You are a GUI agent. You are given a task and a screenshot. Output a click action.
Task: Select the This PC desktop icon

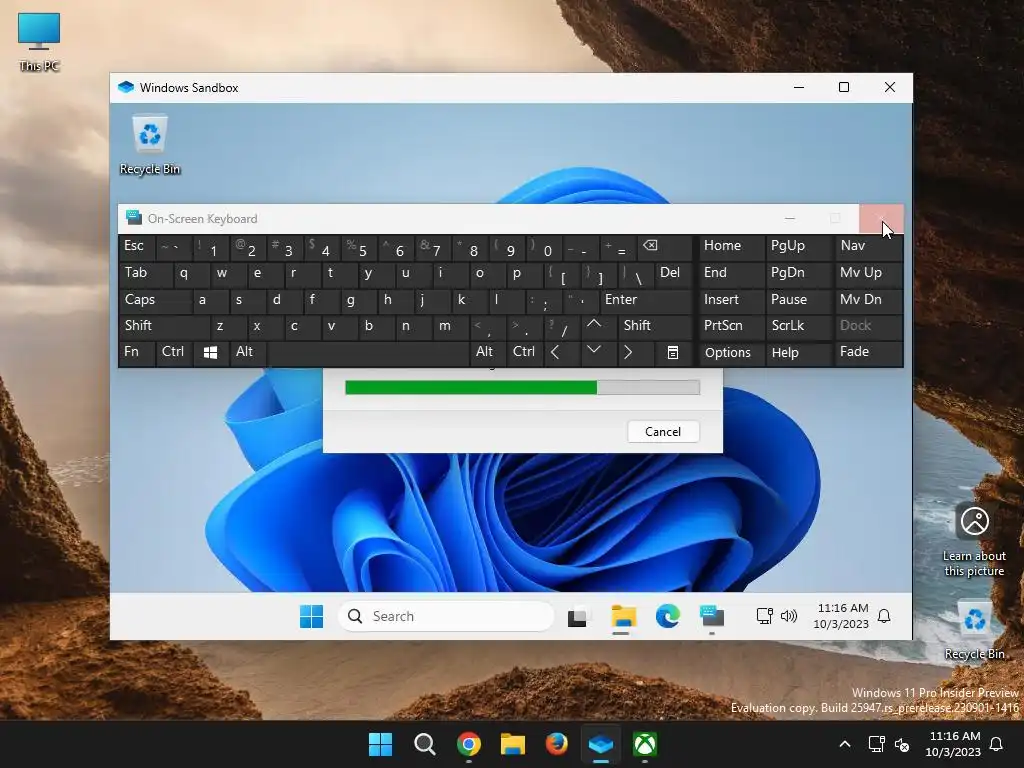[x=39, y=42]
